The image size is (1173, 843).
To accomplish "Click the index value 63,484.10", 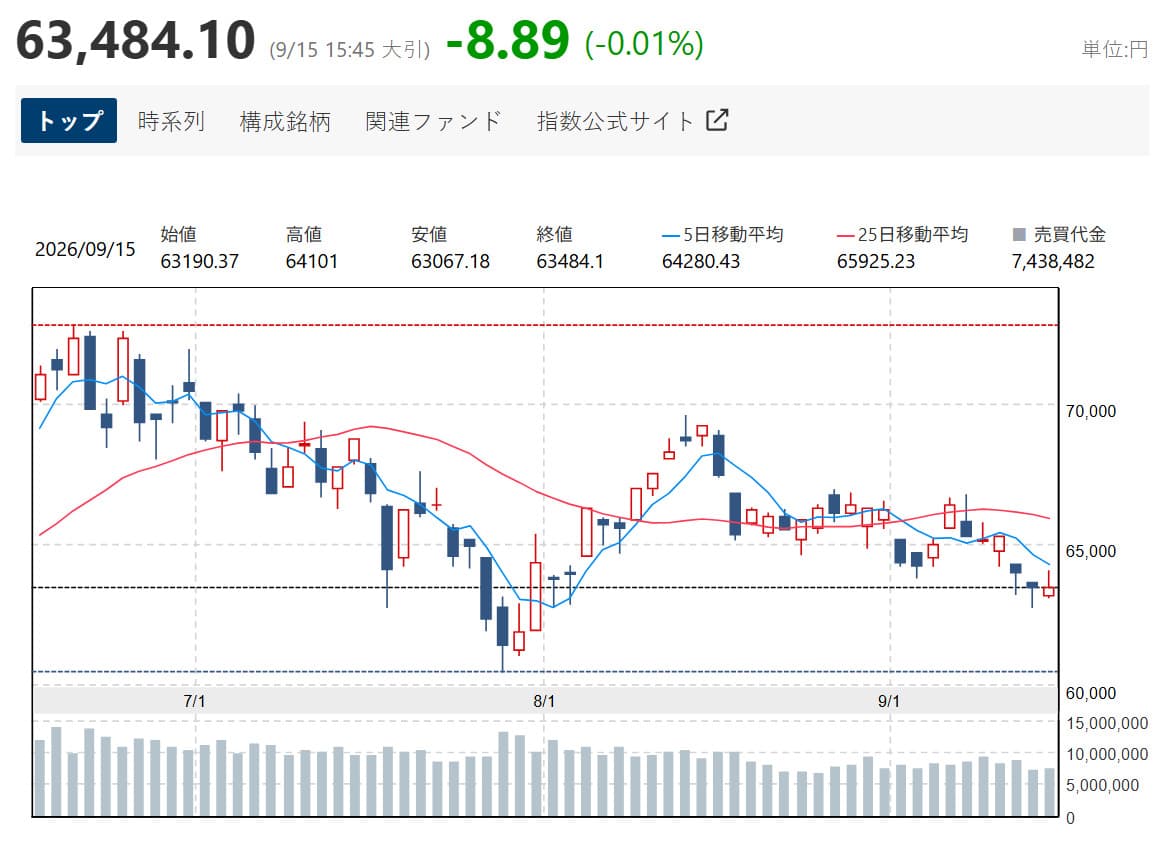I will pos(135,40).
